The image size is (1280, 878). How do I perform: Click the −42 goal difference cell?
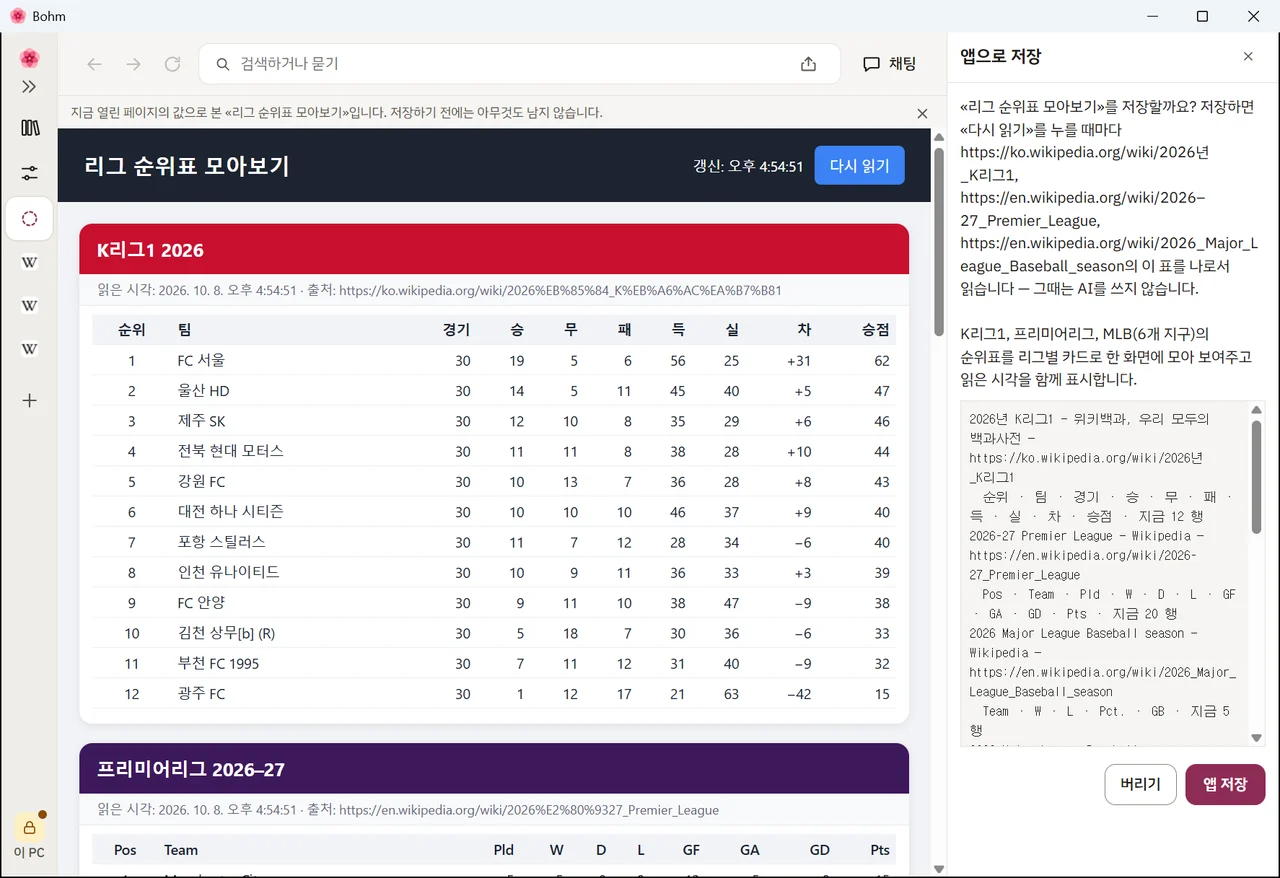tap(797, 694)
